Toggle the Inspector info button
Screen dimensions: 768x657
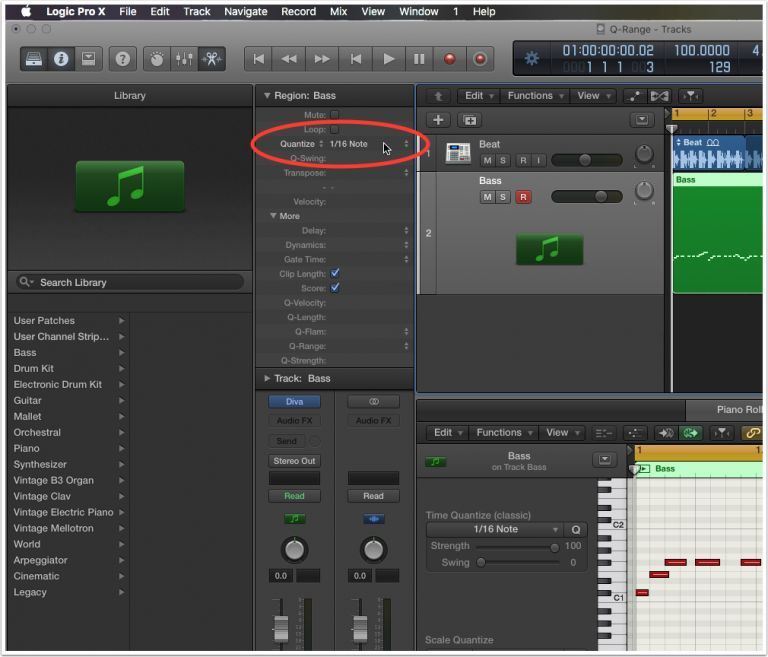pyautogui.click(x=61, y=59)
